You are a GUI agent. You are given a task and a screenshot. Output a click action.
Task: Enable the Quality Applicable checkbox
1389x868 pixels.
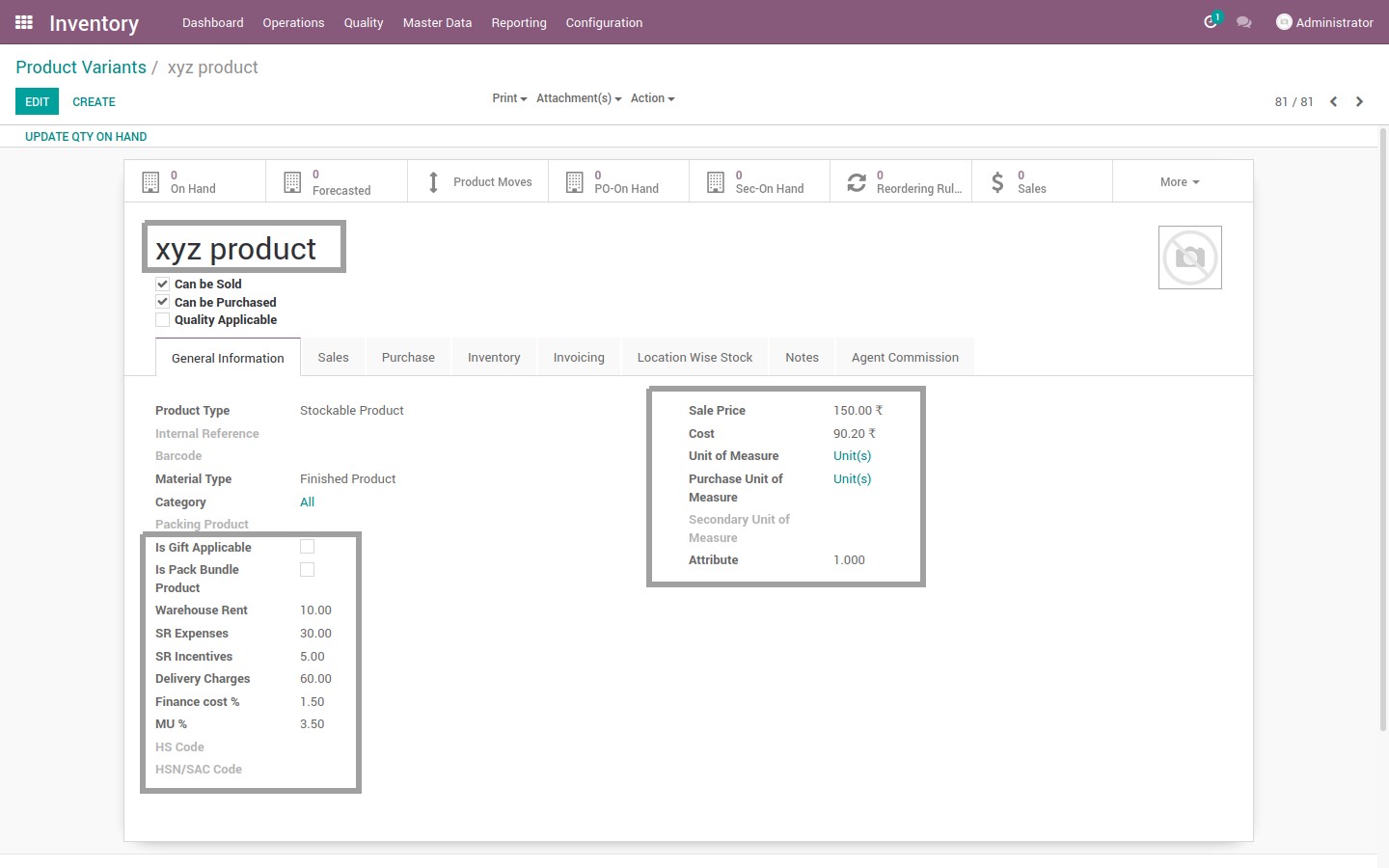[x=162, y=319]
